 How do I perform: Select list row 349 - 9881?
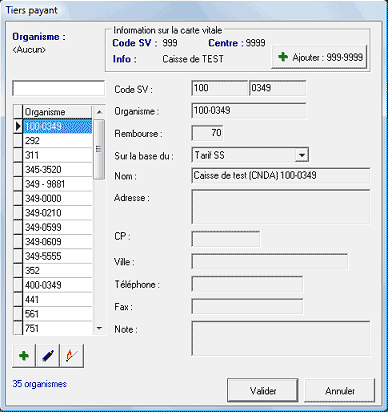pyautogui.click(x=57, y=184)
